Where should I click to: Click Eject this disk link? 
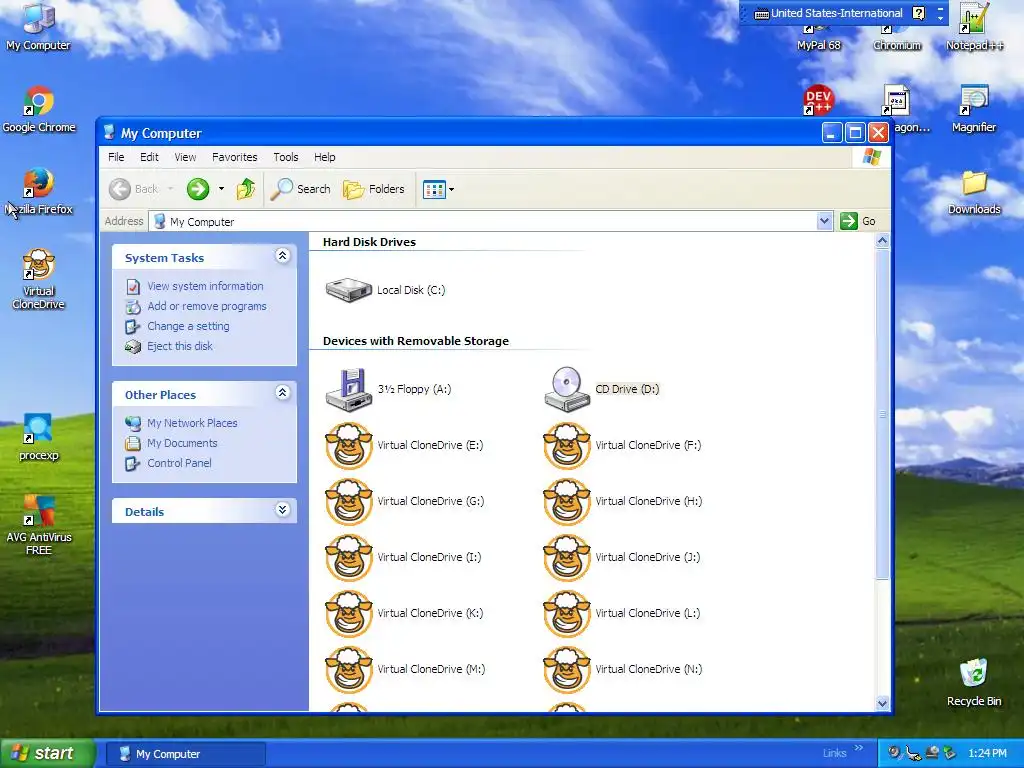[180, 346]
